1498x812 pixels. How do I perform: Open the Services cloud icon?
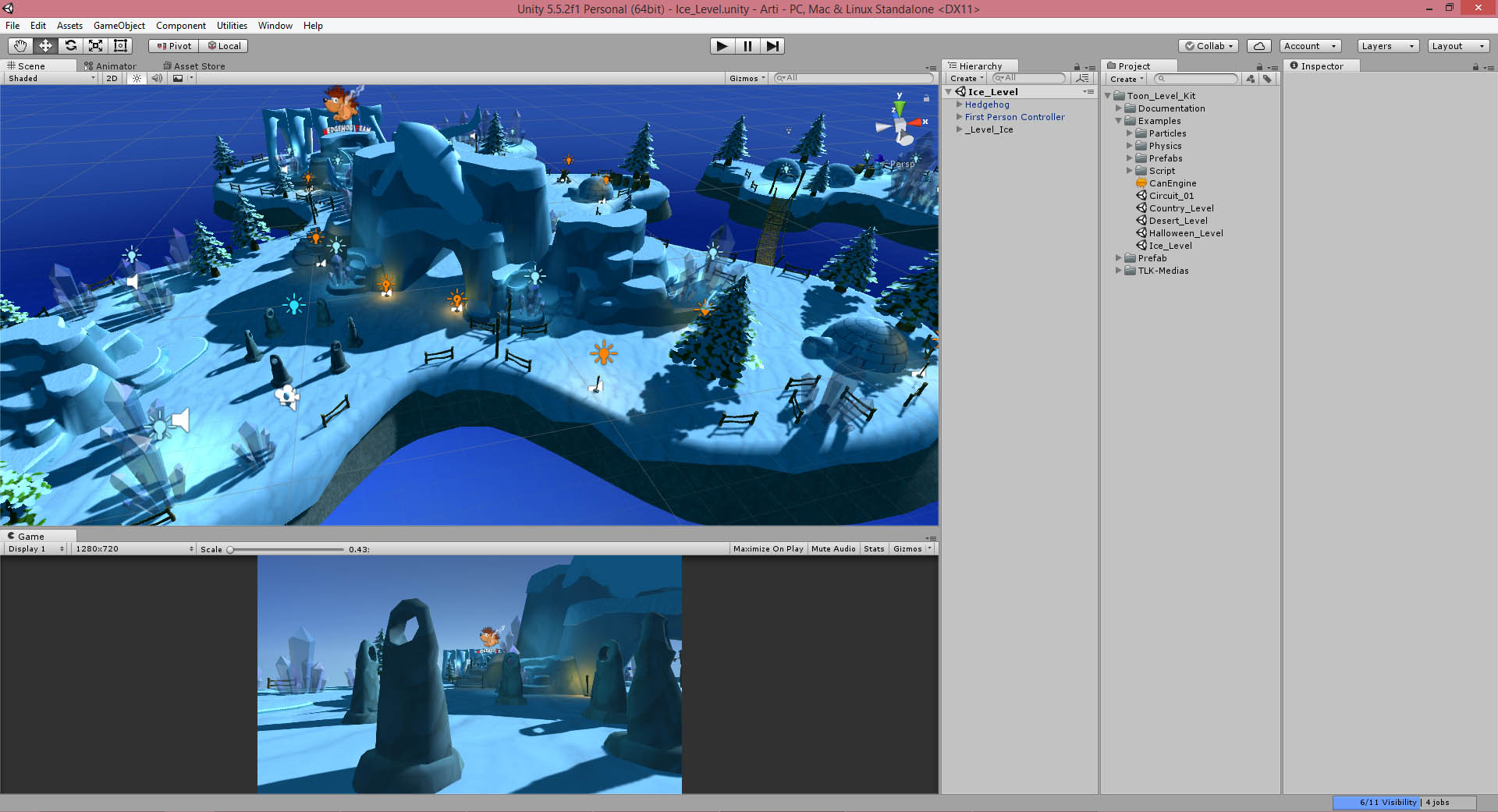pyautogui.click(x=1259, y=46)
